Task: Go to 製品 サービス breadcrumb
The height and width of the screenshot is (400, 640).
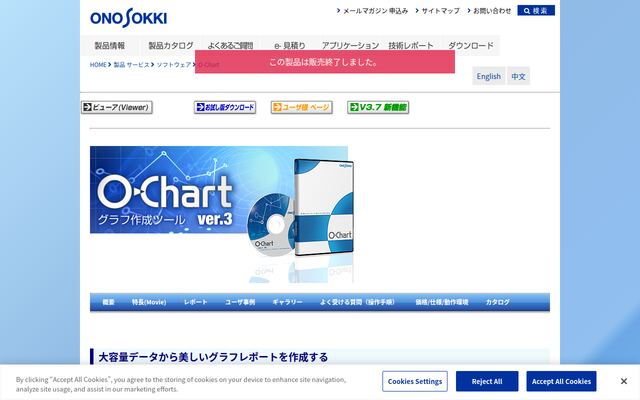Action: point(131,65)
